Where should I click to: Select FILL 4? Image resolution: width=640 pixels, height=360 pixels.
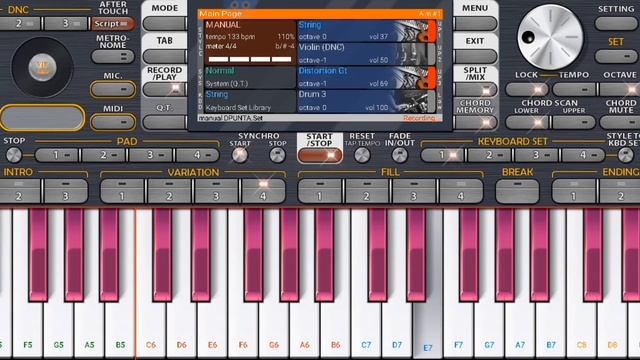coord(461,191)
